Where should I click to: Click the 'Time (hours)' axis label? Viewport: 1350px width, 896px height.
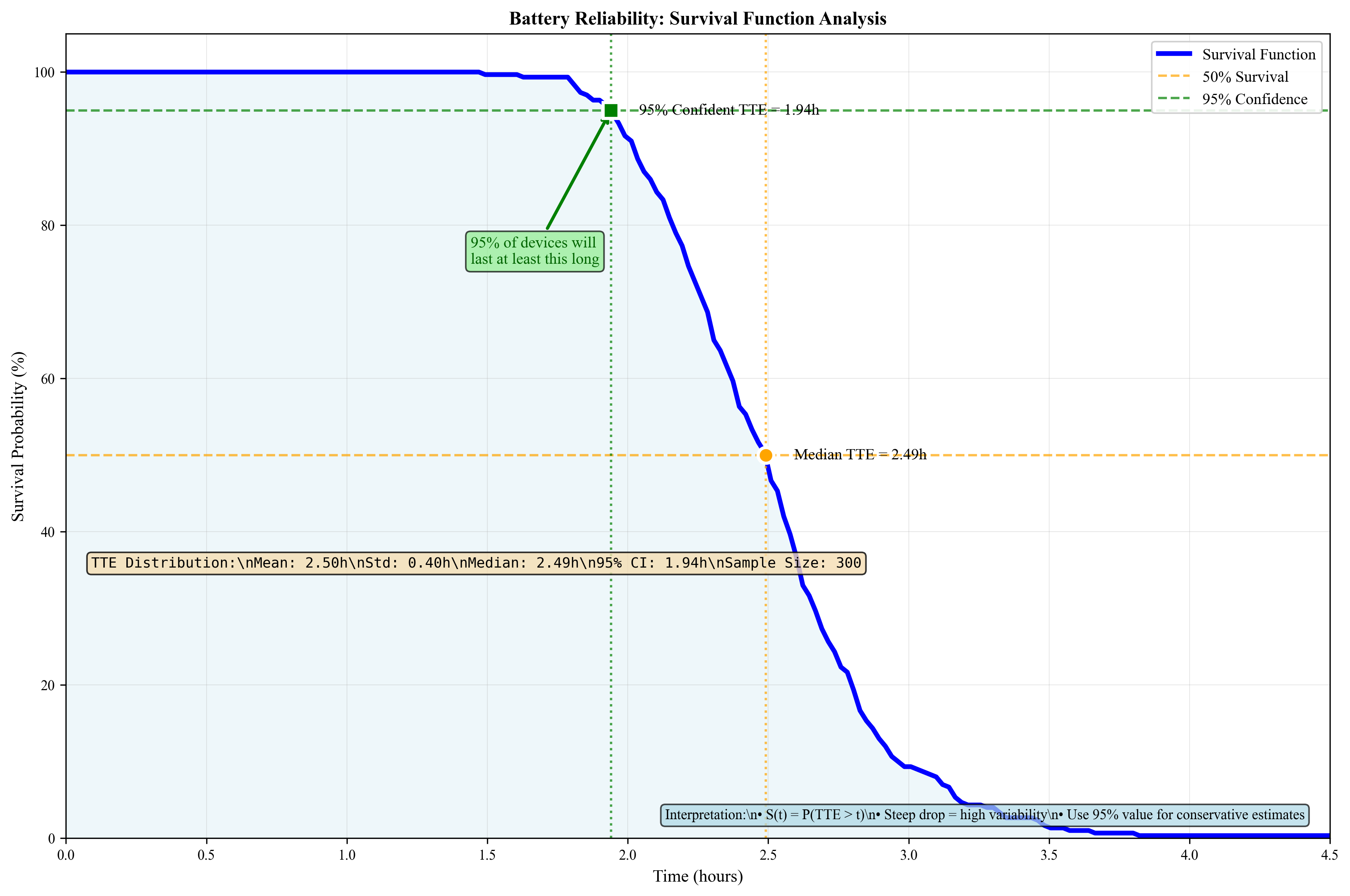click(698, 876)
